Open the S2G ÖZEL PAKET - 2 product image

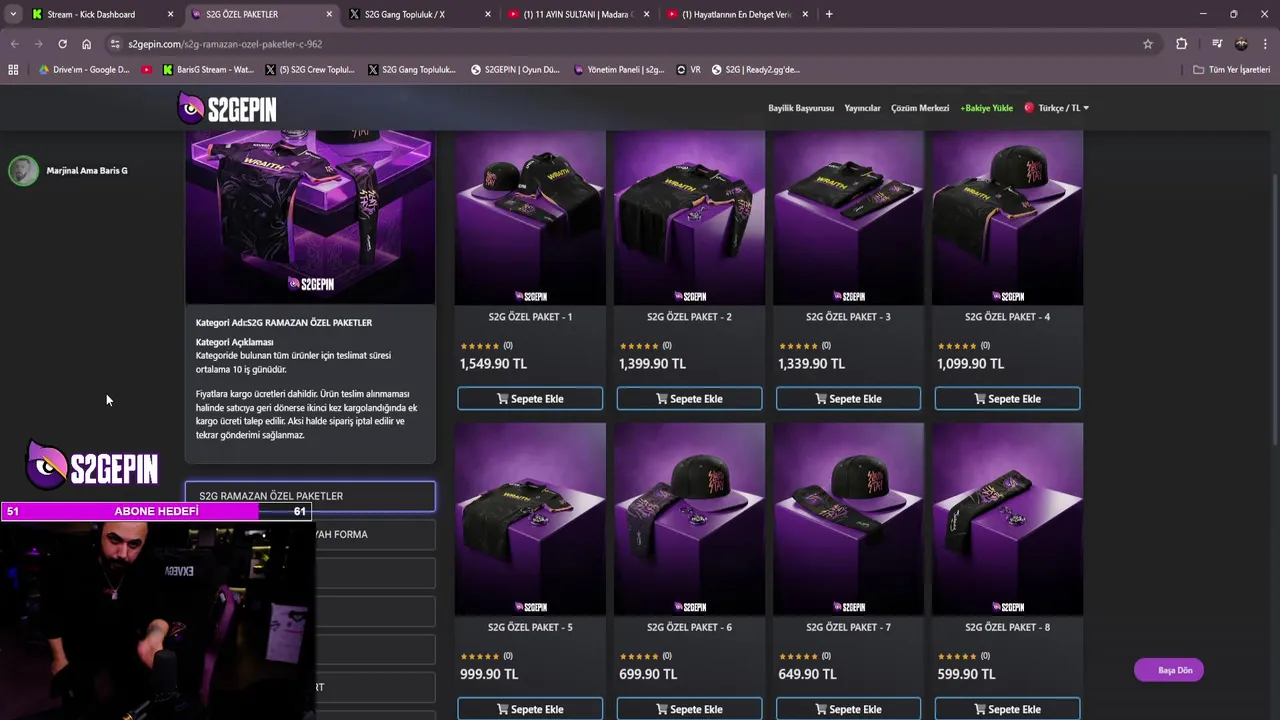pos(689,217)
